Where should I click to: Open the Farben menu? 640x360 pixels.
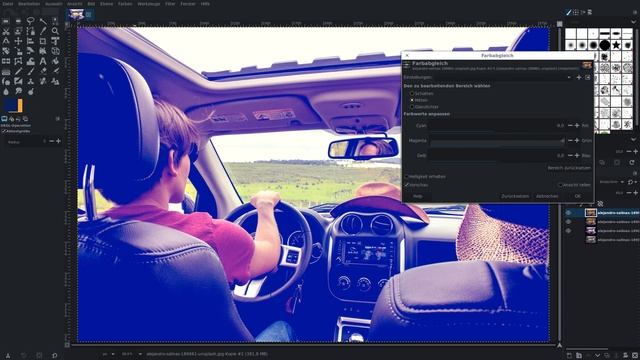tap(125, 4)
